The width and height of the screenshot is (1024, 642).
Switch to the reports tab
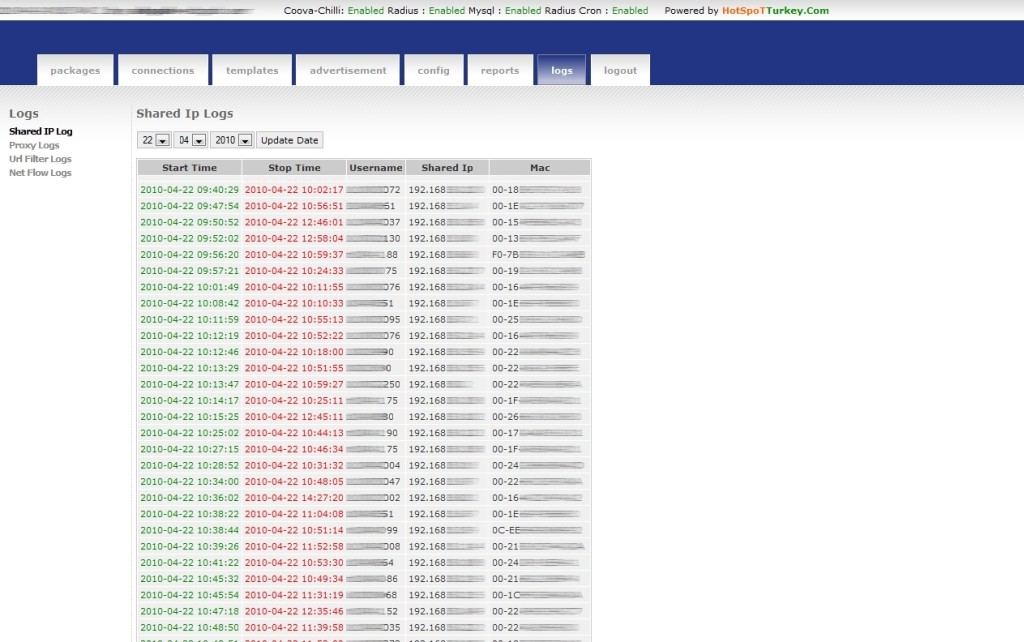[x=500, y=70]
